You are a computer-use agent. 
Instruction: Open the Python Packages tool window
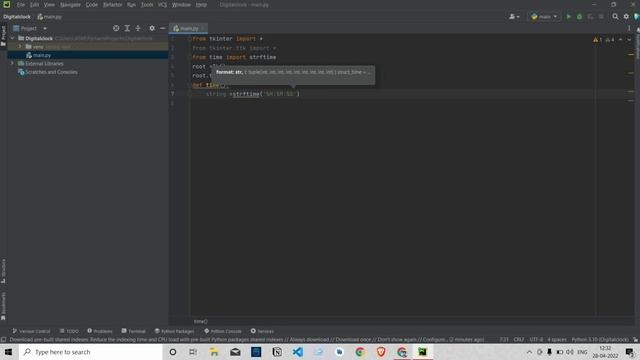pos(174,331)
